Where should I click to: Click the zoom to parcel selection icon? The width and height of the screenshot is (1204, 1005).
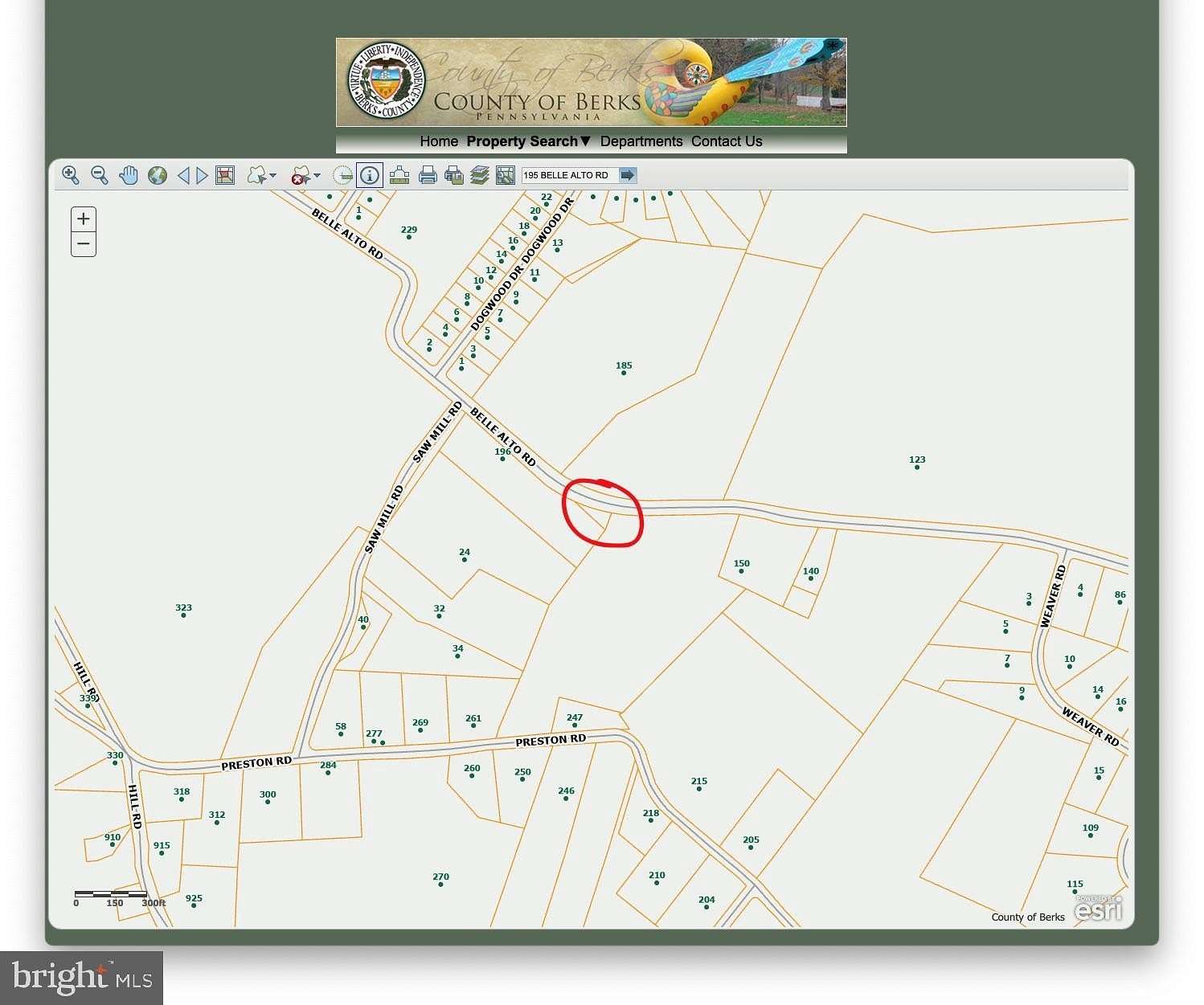coord(225,175)
